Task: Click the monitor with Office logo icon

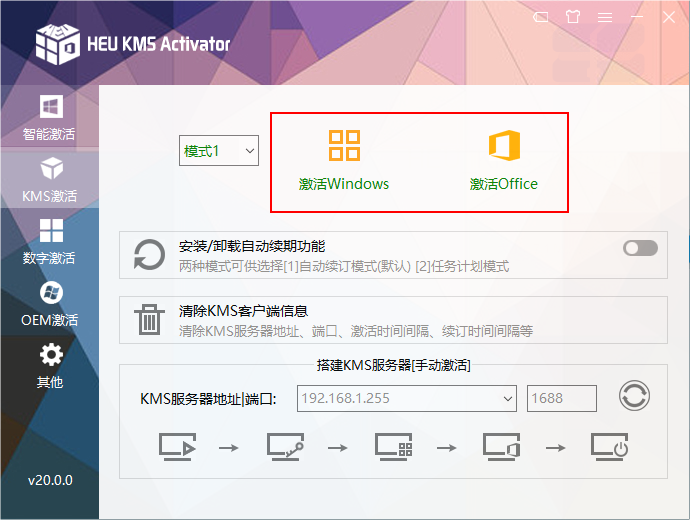Action: (501, 447)
